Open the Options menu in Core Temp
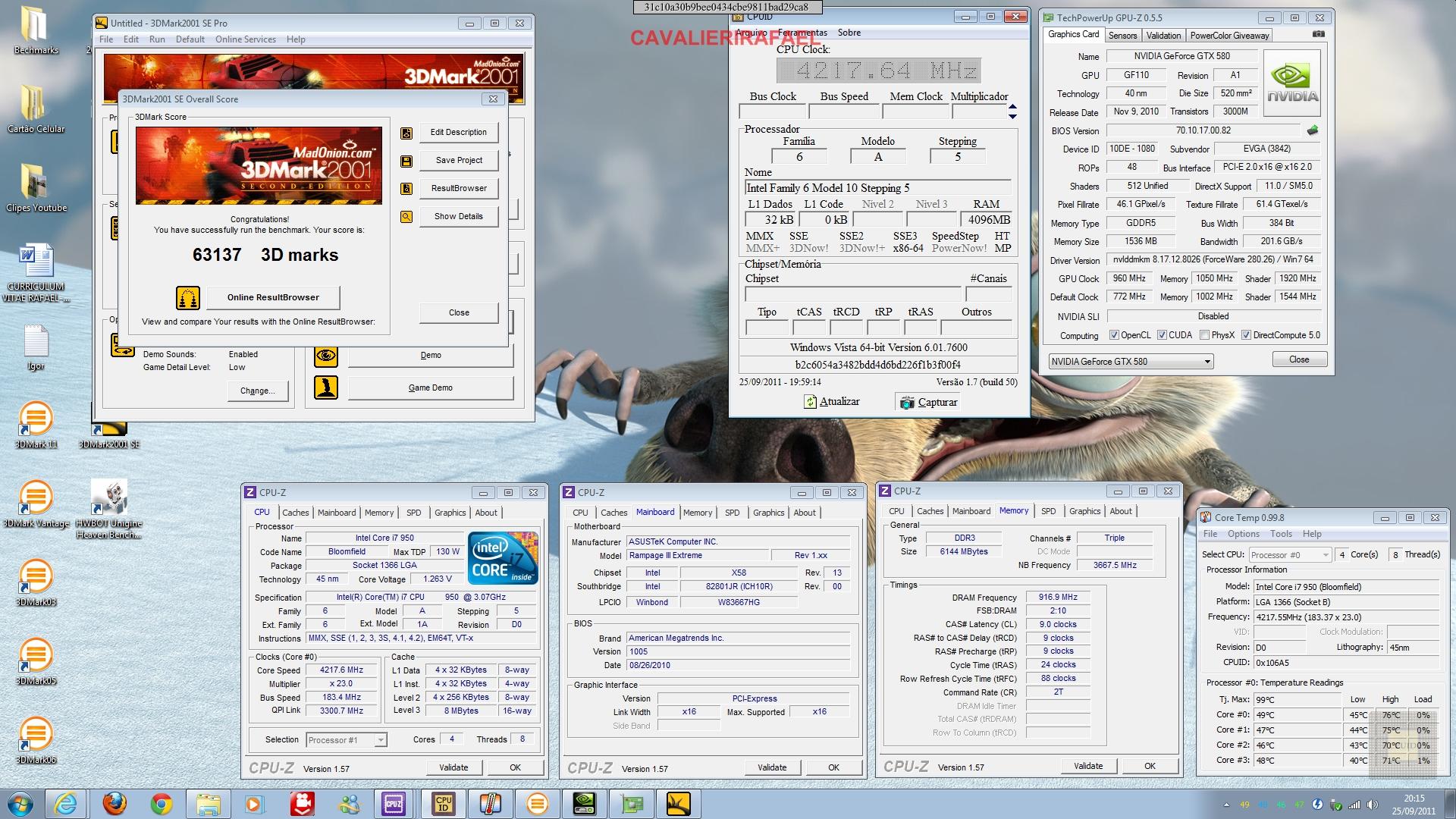The height and width of the screenshot is (819, 1456). (x=1244, y=534)
